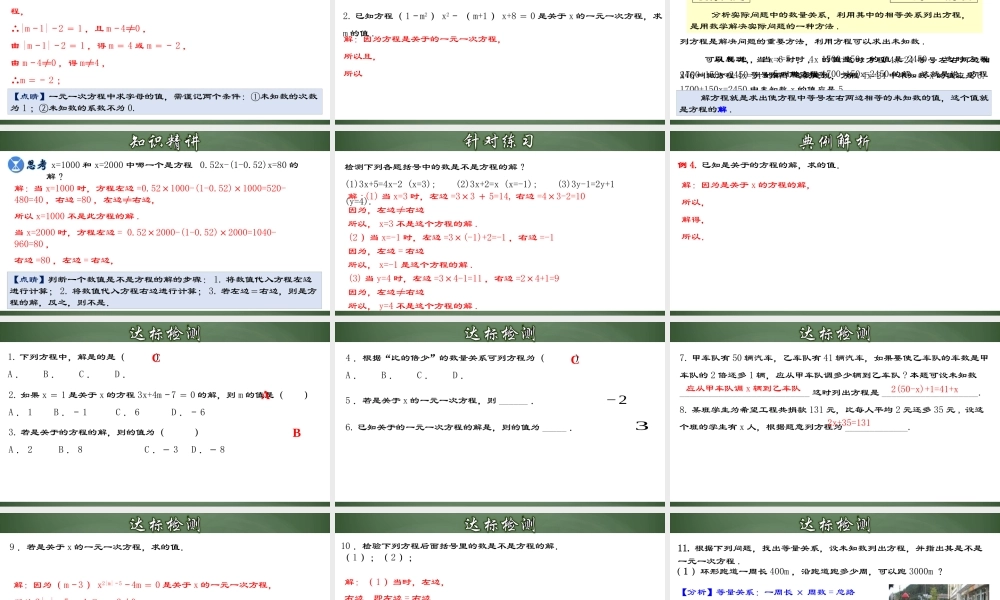Click question 10. 检验下列方程后面括号里的数
Image resolution: width=1000 pixels, height=600 pixels.
click(x=450, y=546)
